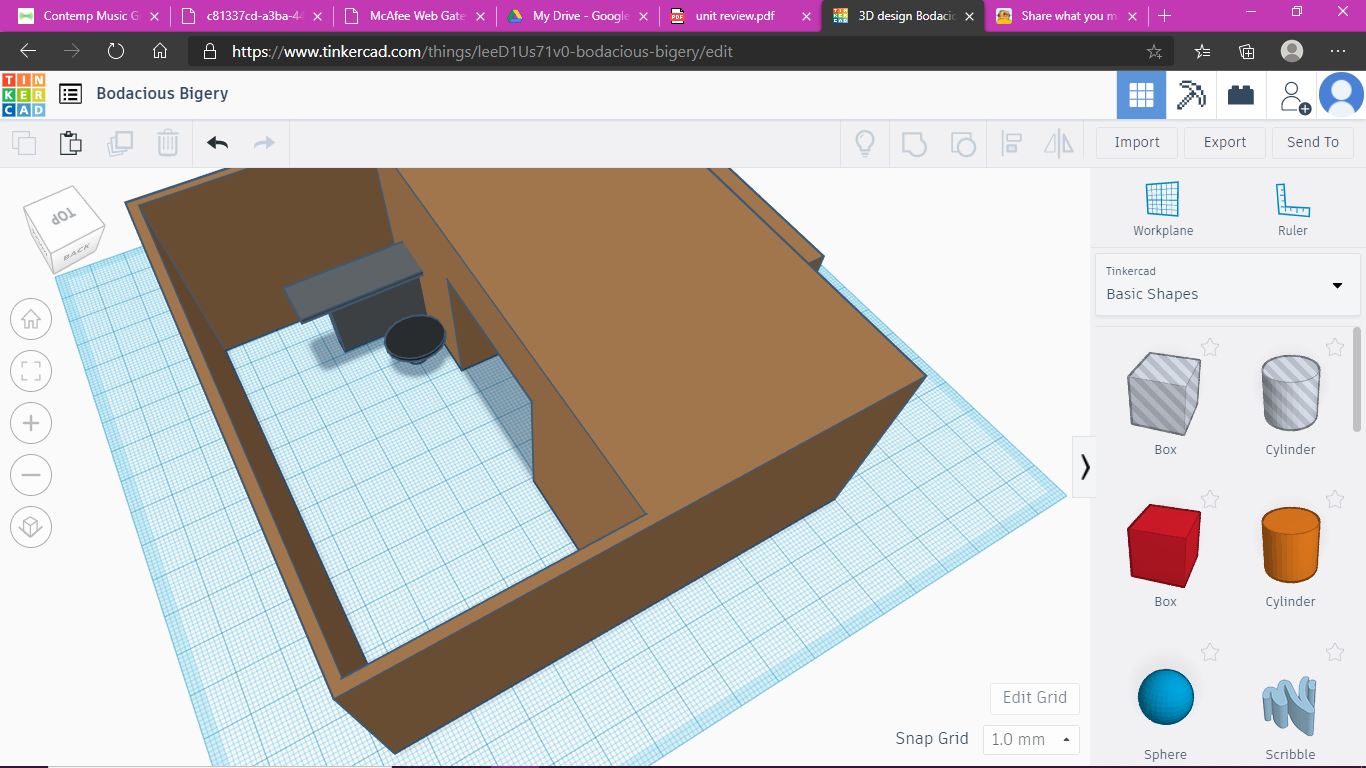Favorite the Sphere with star
The image size is (1366, 768).
coord(1210,652)
